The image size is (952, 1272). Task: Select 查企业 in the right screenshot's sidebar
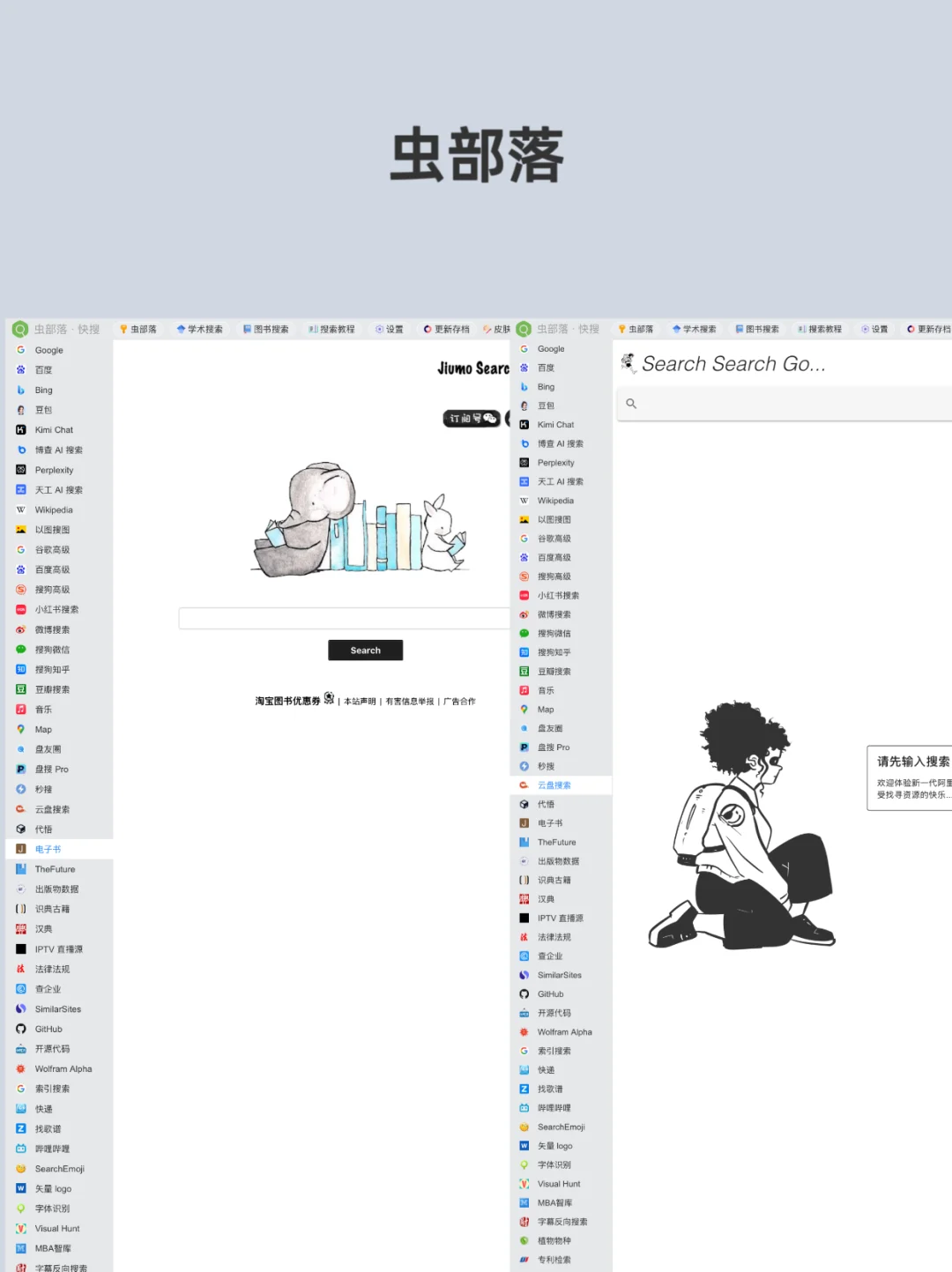pos(561,956)
